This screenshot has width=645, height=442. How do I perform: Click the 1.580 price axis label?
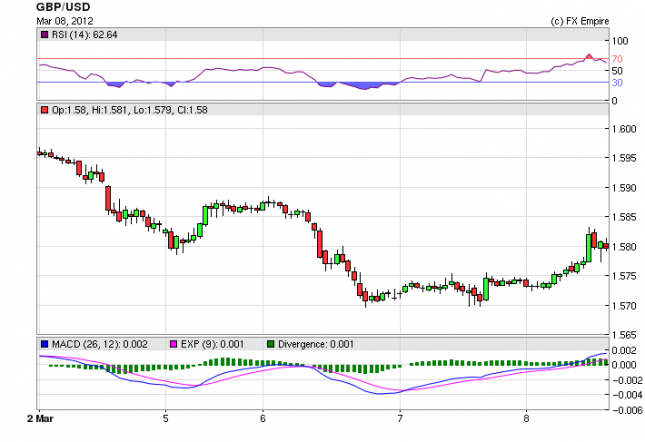point(624,247)
